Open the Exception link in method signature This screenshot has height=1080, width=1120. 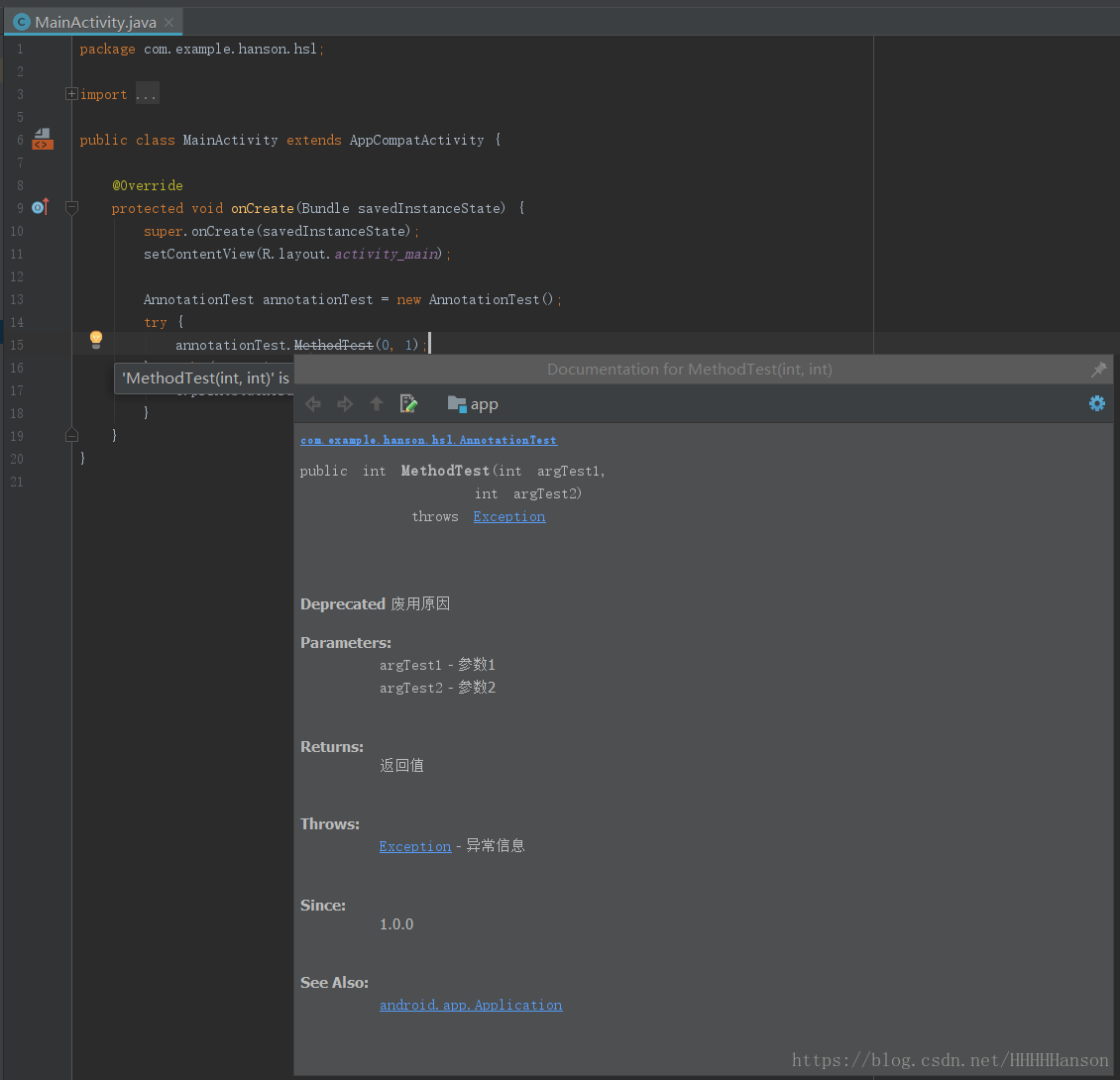[x=509, y=516]
